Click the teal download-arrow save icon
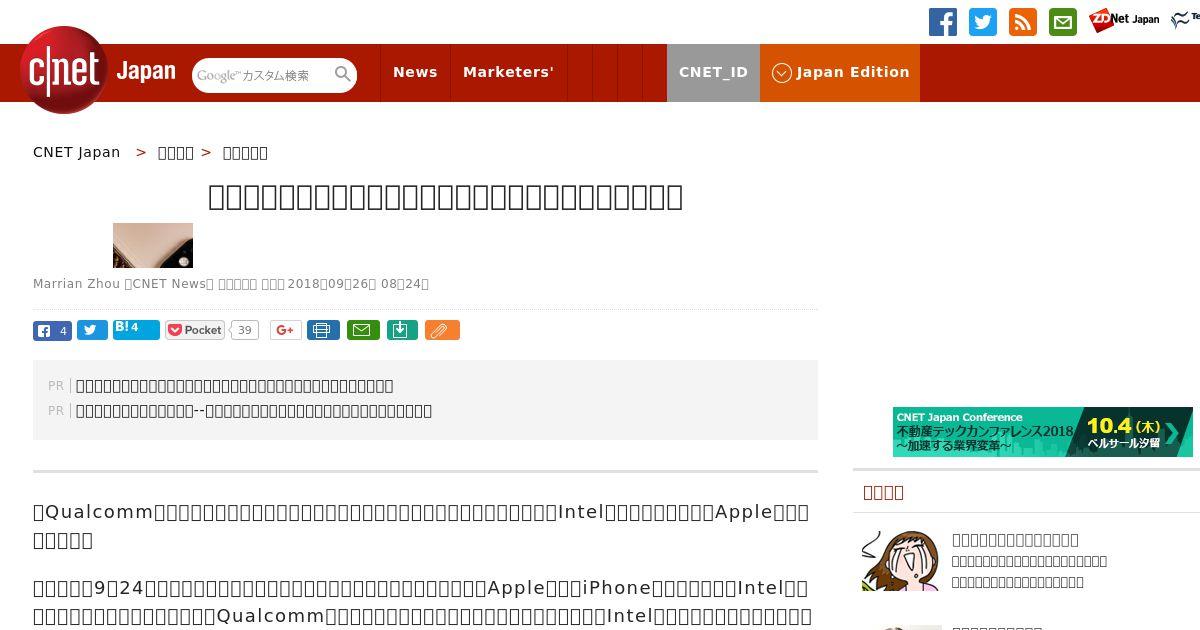This screenshot has height=630, width=1200. pos(401,330)
